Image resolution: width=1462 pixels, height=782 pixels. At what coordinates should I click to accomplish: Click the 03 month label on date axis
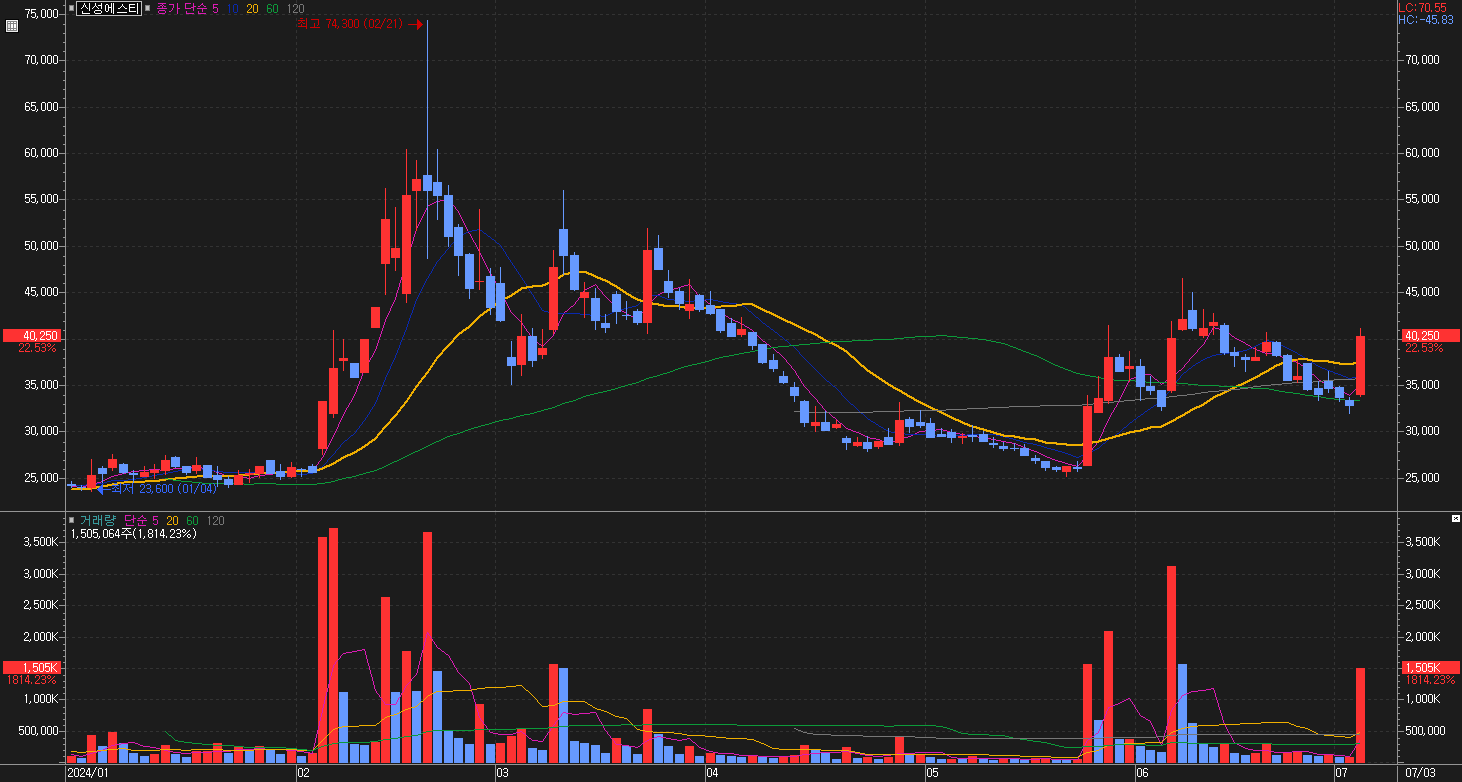[502, 773]
